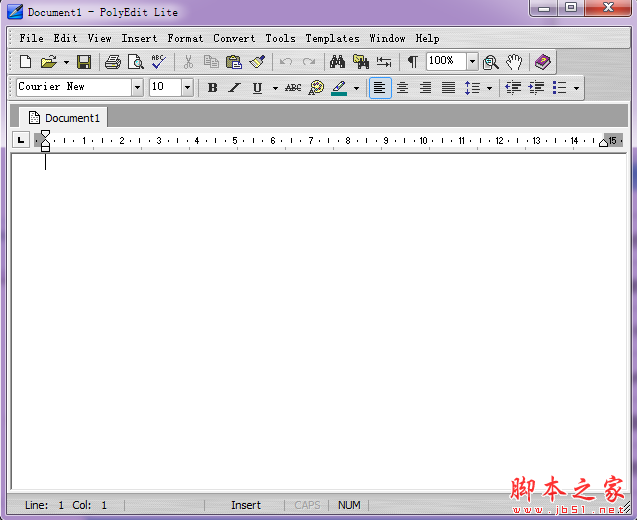Viewport: 637px width, 521px height.
Task: Toggle underline formatting
Action: click(257, 88)
